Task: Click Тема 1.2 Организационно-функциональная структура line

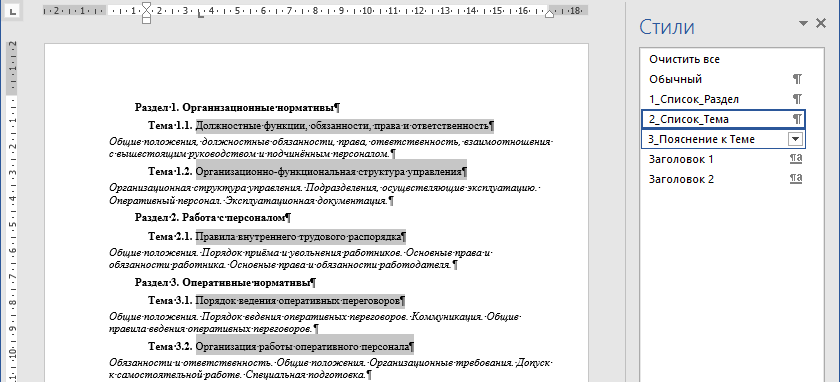Action: 308,172
